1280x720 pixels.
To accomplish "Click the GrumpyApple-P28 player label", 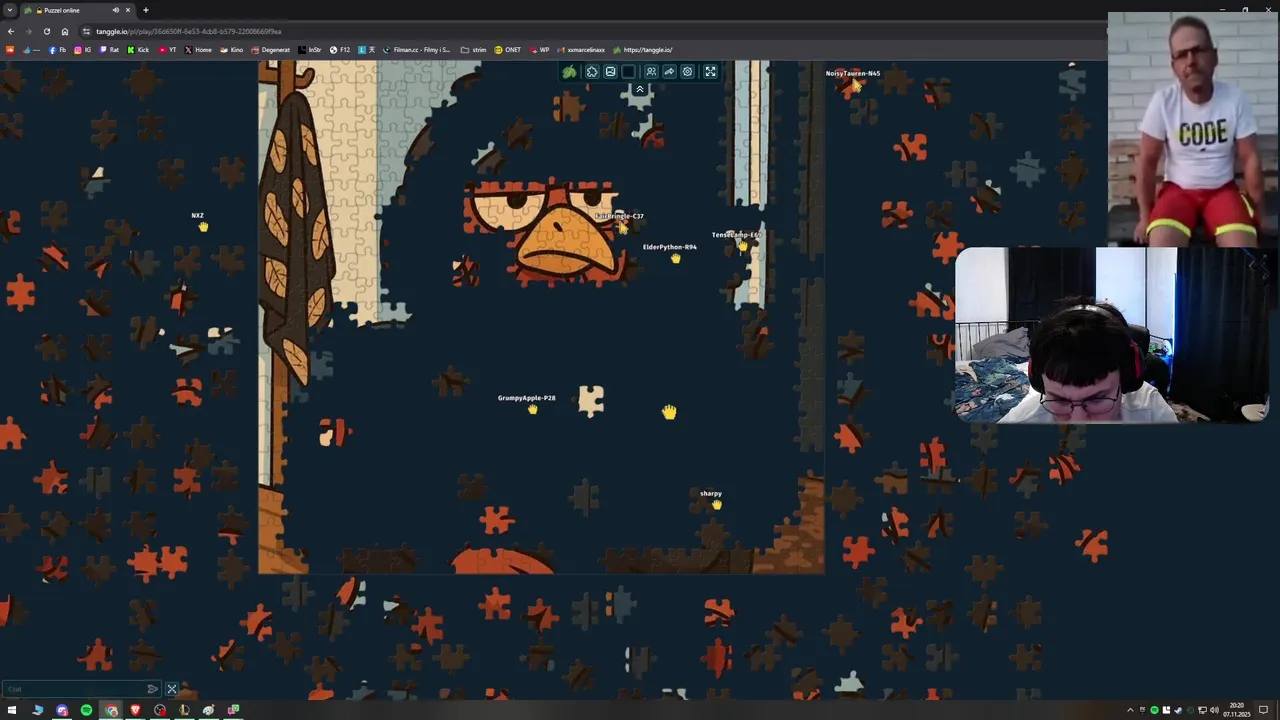I will click(526, 398).
